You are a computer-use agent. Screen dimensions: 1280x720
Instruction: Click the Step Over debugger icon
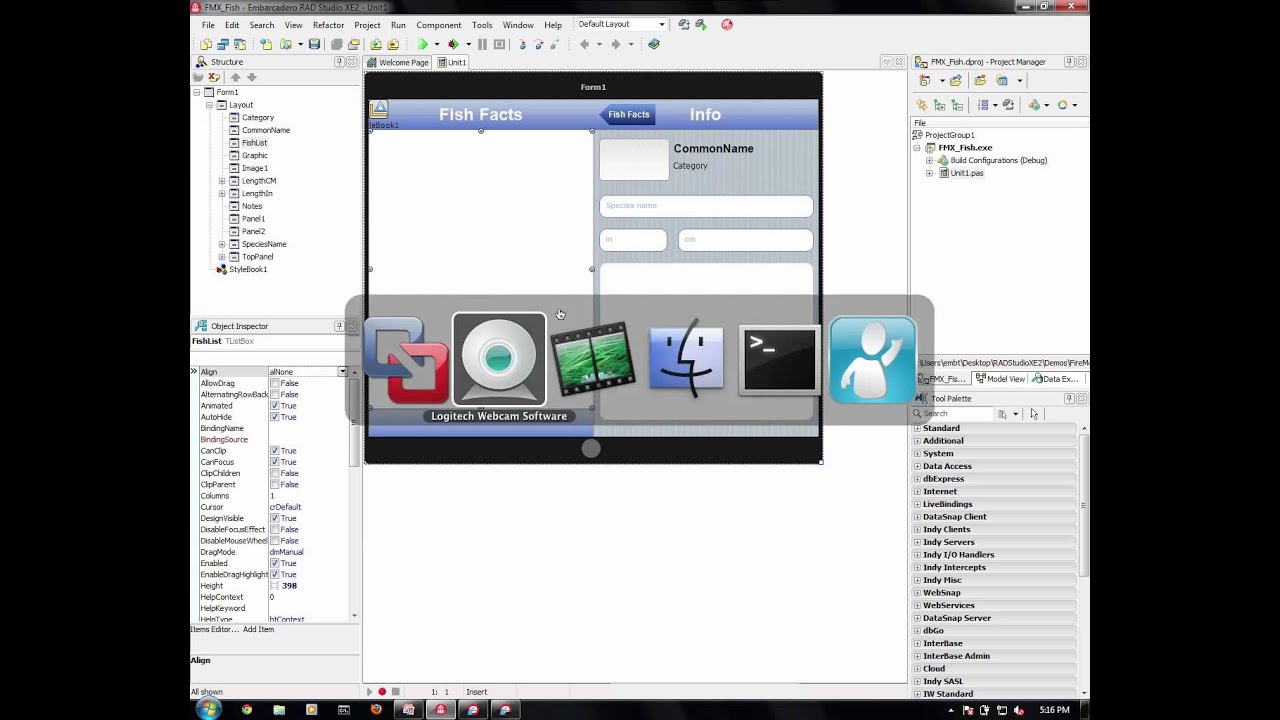coord(539,44)
